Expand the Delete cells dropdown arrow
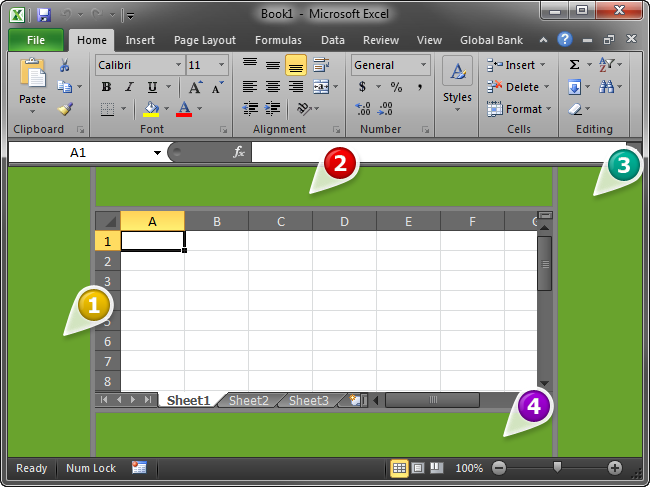Image resolution: width=650 pixels, height=487 pixels. coord(546,87)
